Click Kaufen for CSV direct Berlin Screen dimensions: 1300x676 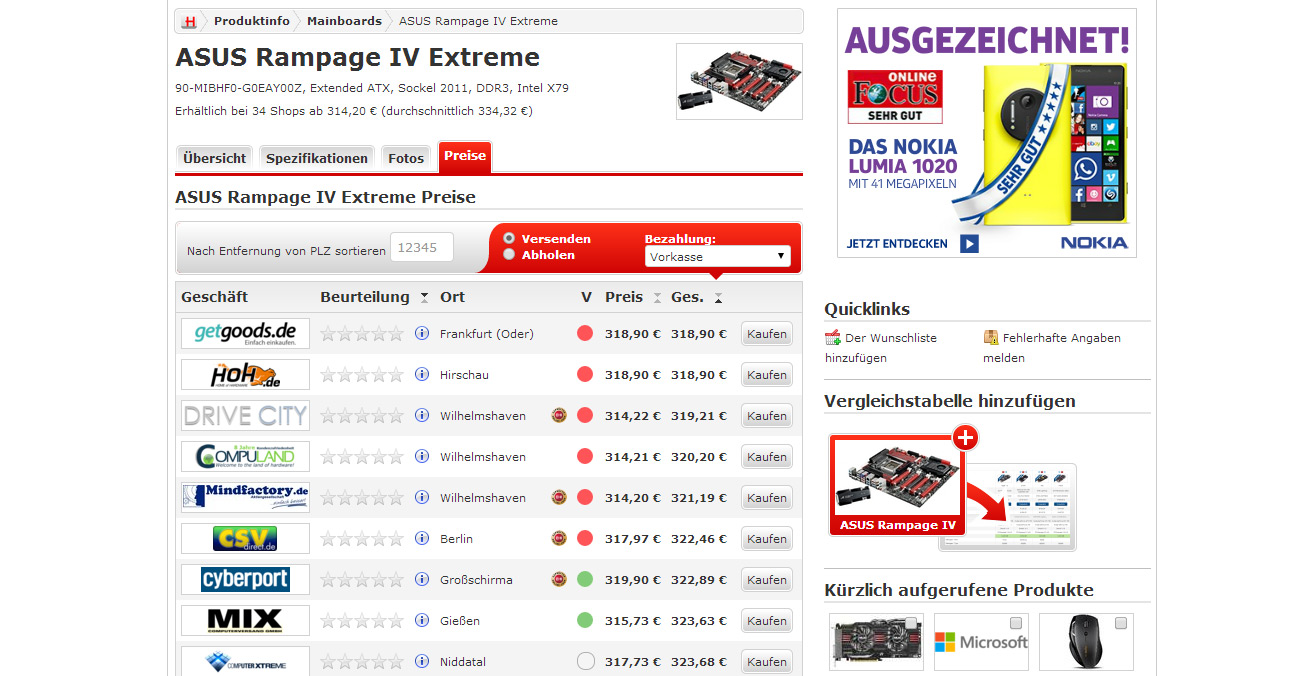(767, 539)
